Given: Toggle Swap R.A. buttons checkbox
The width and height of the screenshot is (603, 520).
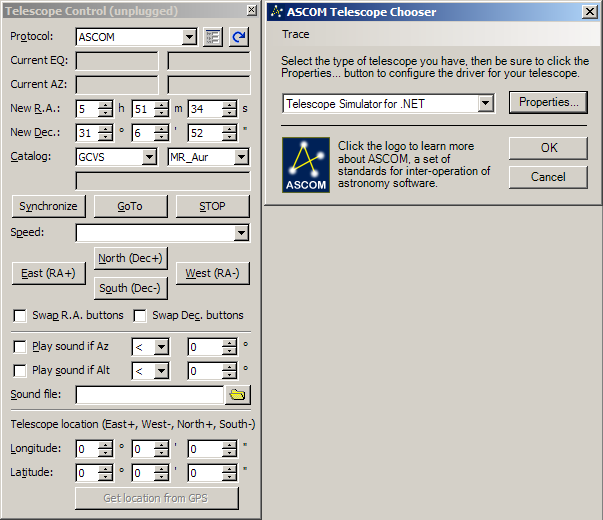Looking at the screenshot, I should coord(20,316).
